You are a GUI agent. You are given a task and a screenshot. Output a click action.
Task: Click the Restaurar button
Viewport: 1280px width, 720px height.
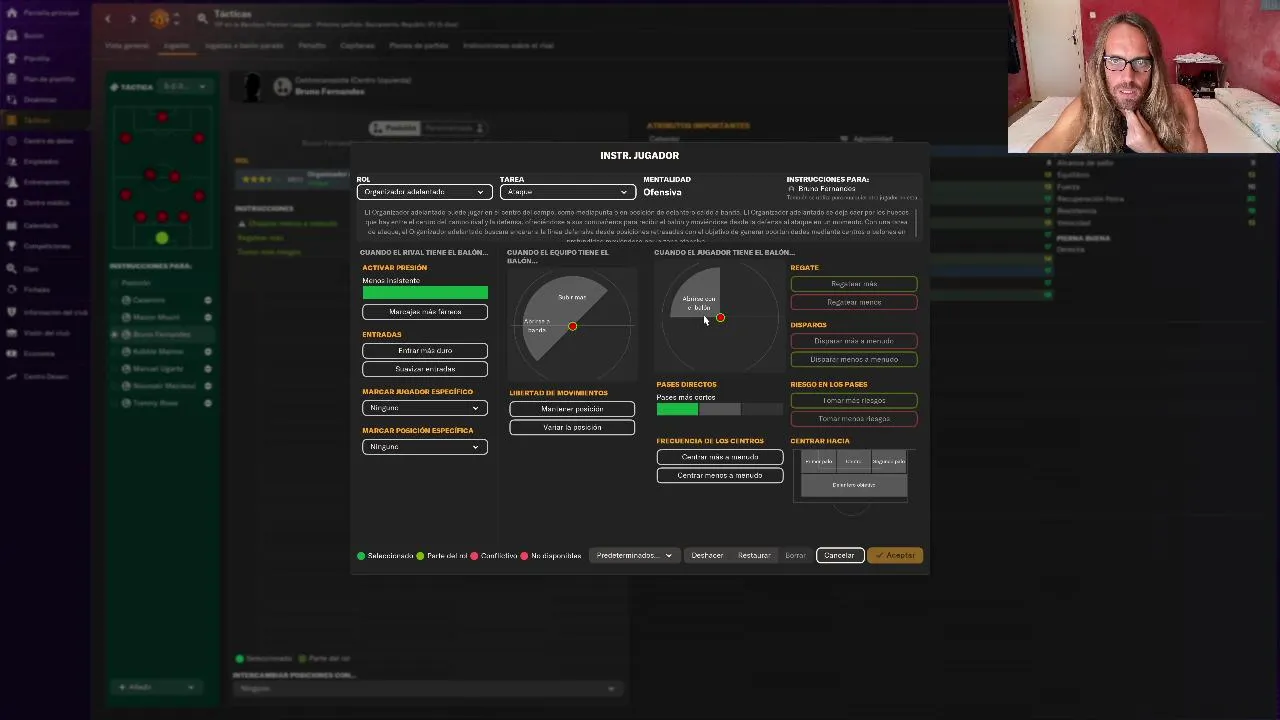pos(754,555)
